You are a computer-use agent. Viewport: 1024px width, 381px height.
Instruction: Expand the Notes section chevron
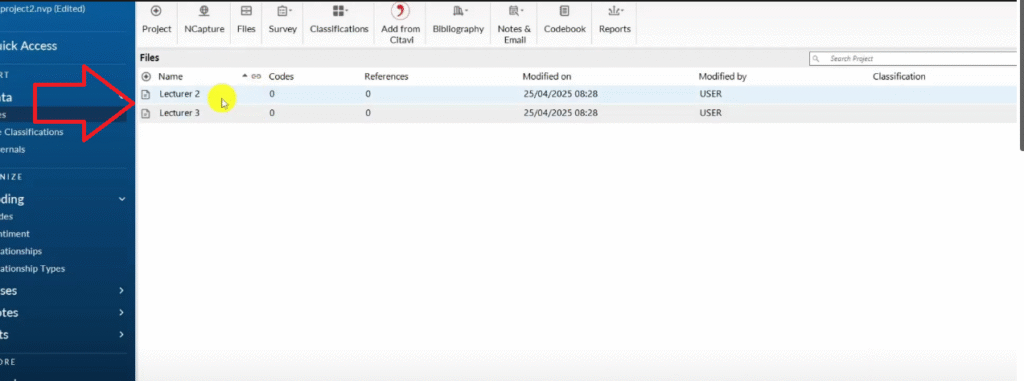coord(122,313)
